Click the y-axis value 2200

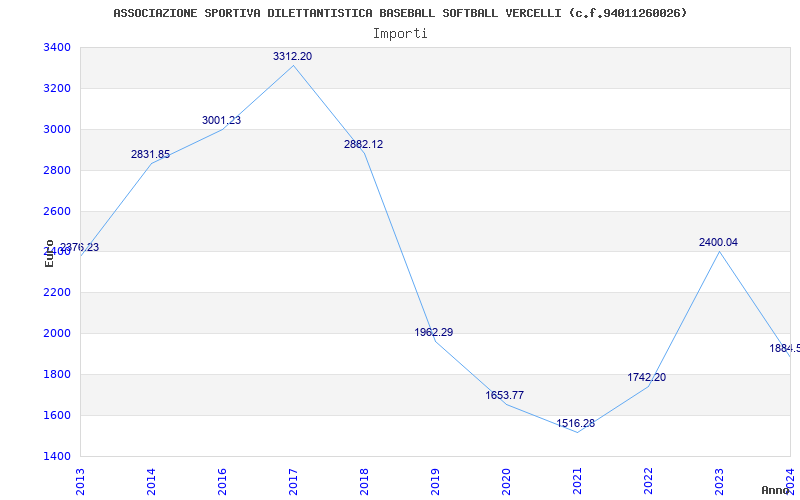[57, 293]
